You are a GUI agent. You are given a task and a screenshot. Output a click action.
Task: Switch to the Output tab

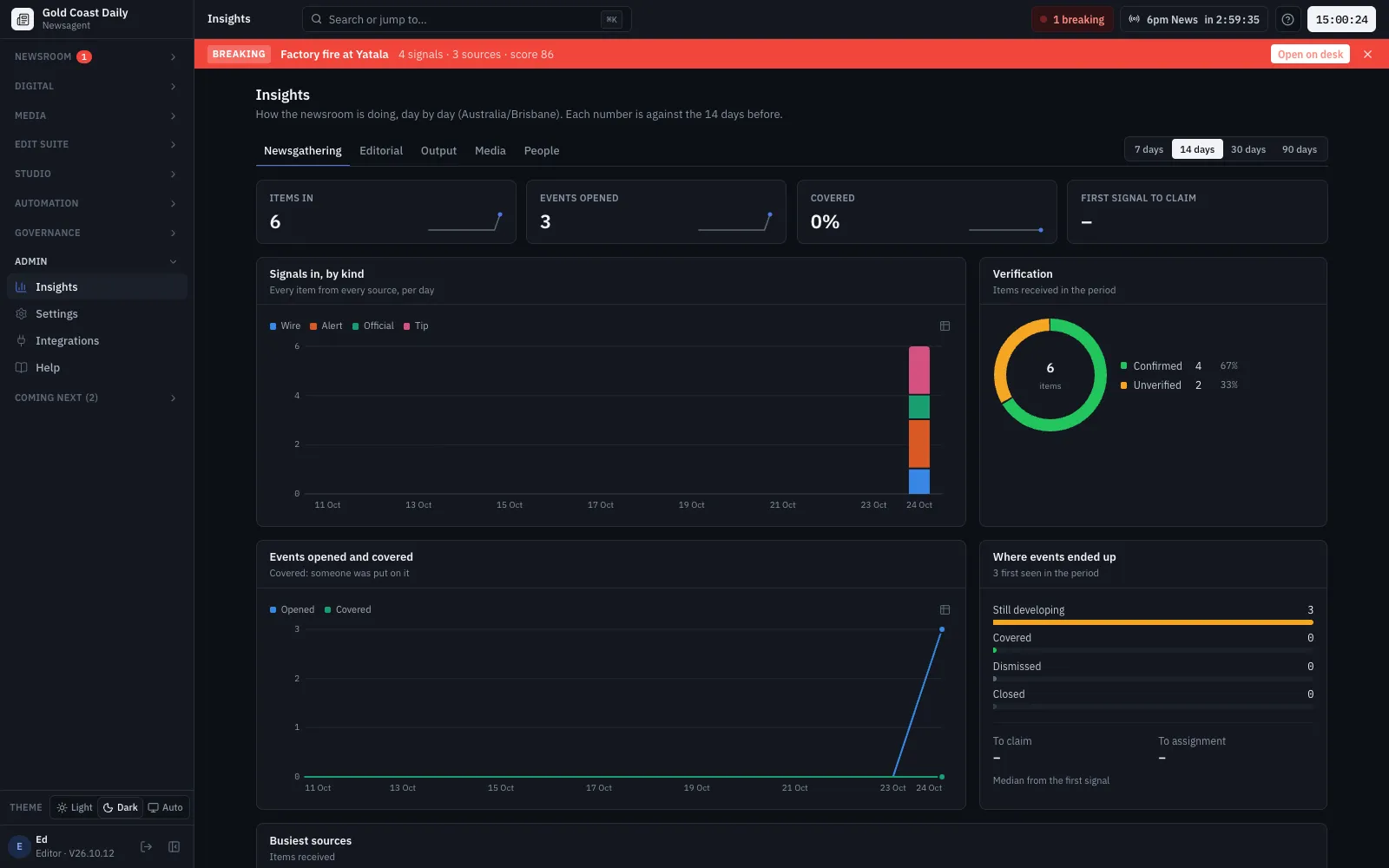click(438, 151)
